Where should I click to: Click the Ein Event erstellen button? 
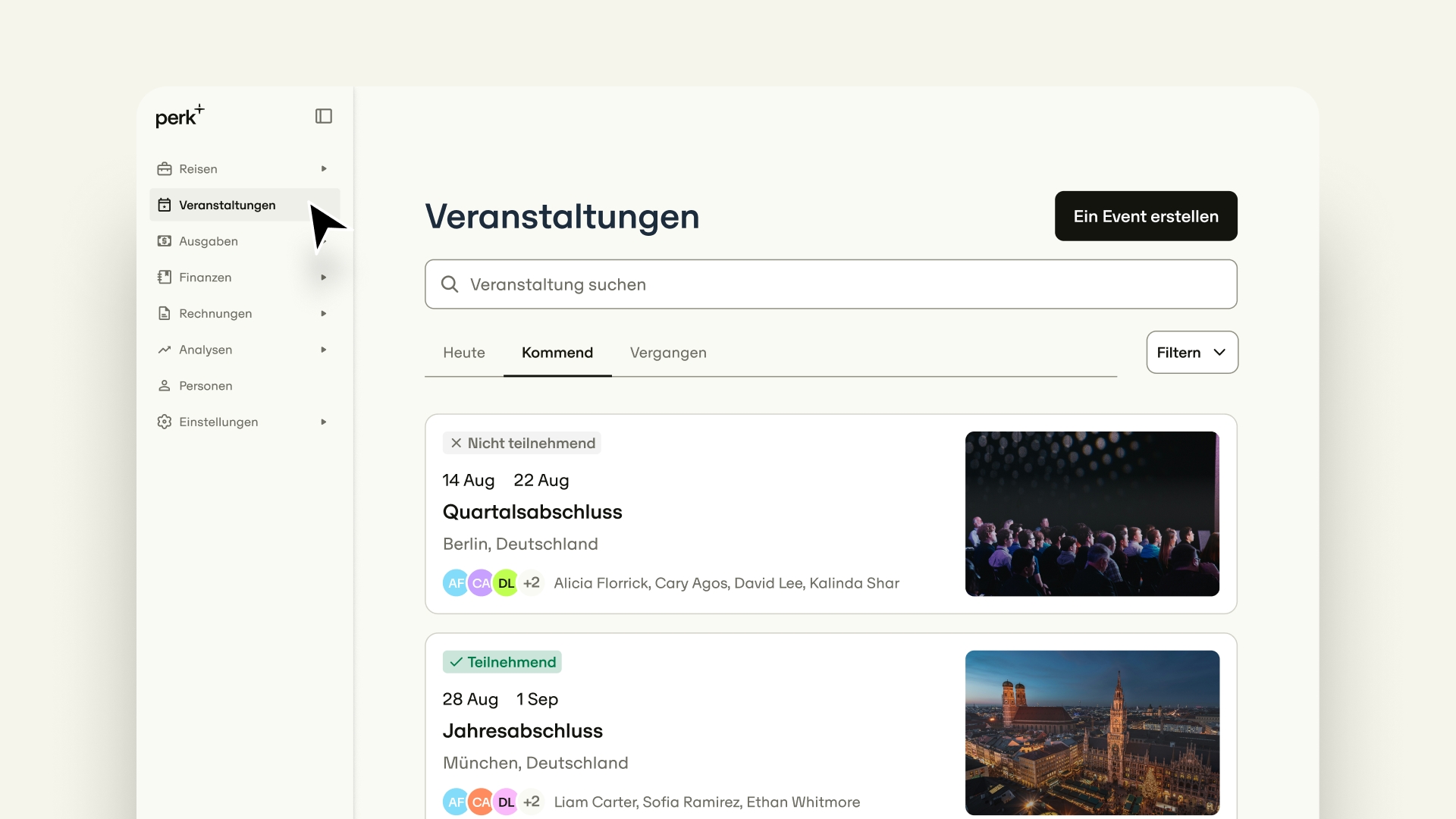[1145, 216]
